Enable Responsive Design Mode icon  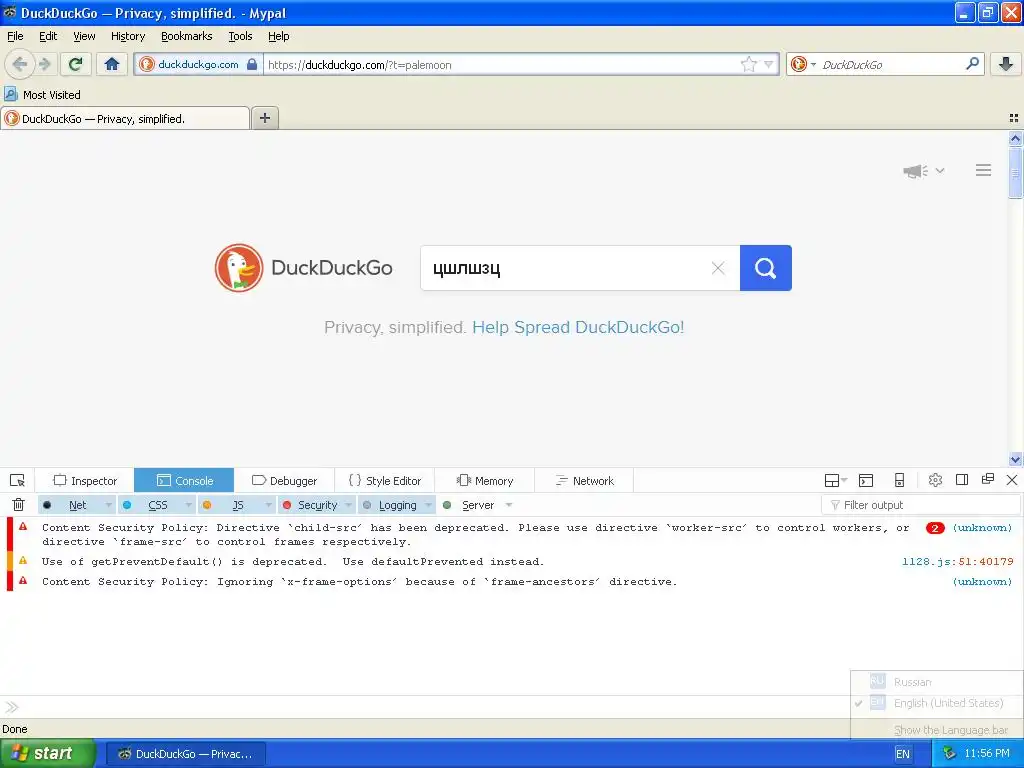pos(899,481)
